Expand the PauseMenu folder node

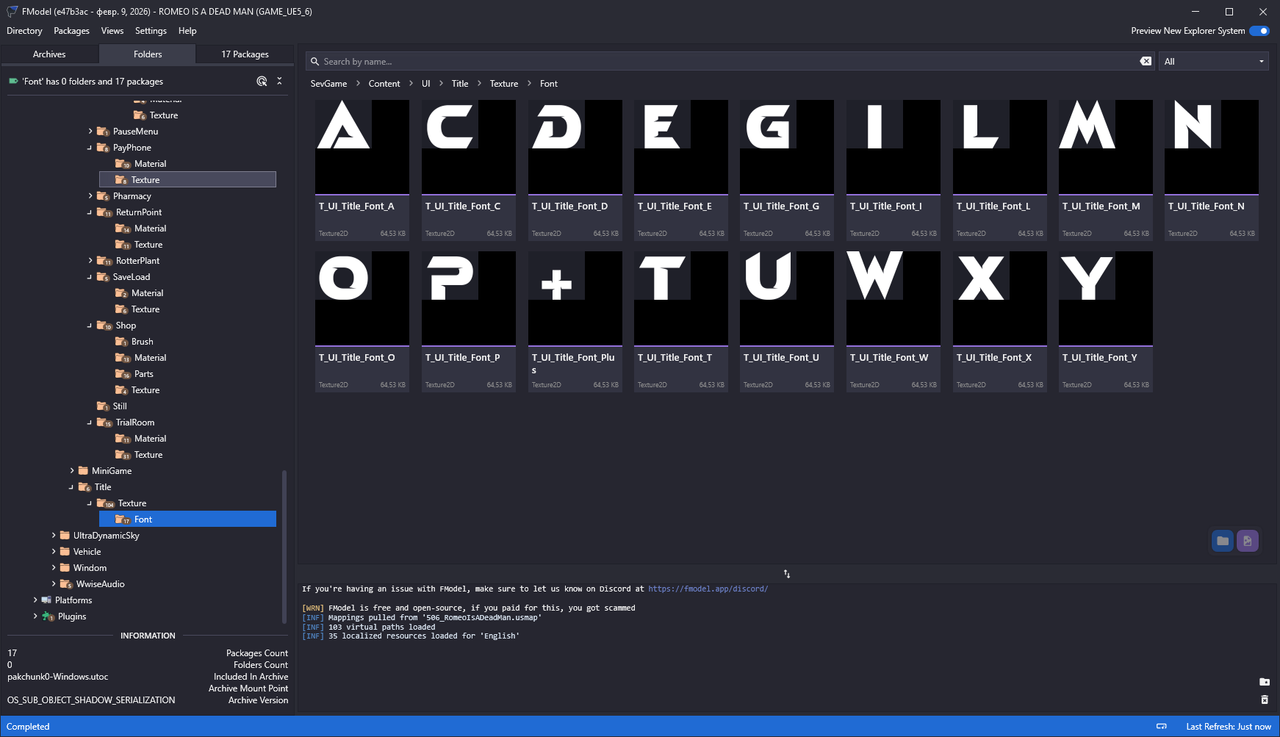coord(90,131)
